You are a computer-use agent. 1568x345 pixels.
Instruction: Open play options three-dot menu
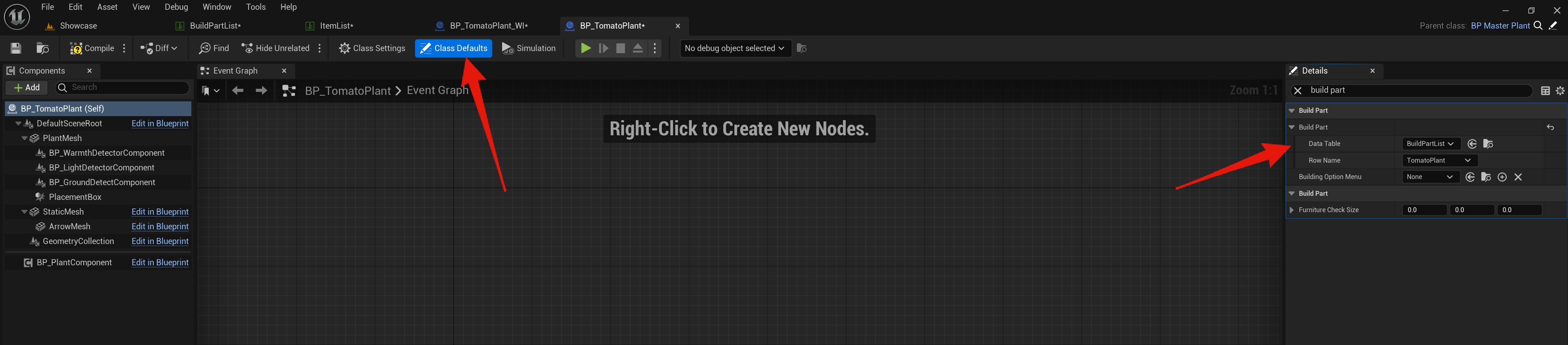click(655, 48)
